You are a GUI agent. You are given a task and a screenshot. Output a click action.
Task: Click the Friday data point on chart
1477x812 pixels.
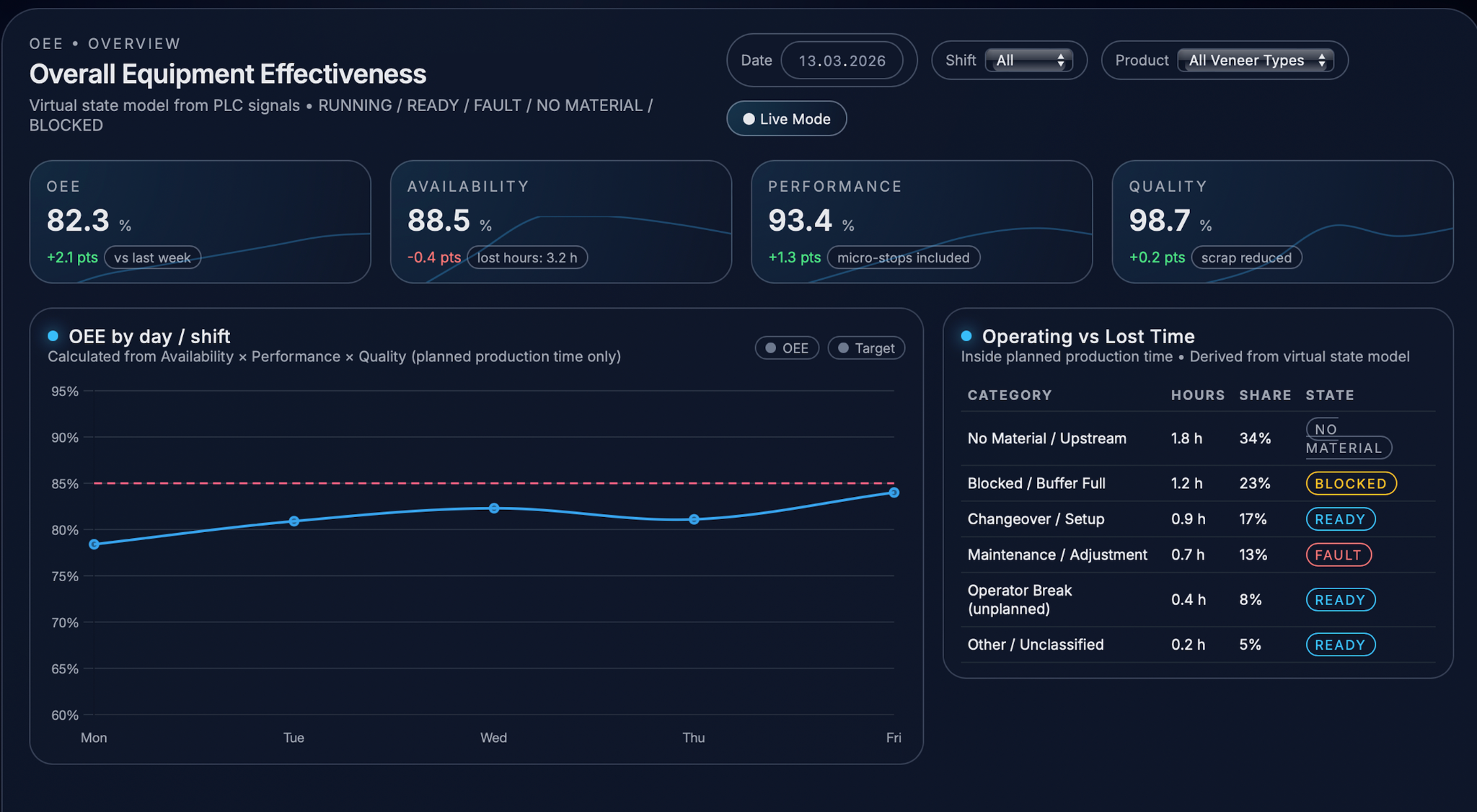[x=894, y=493]
